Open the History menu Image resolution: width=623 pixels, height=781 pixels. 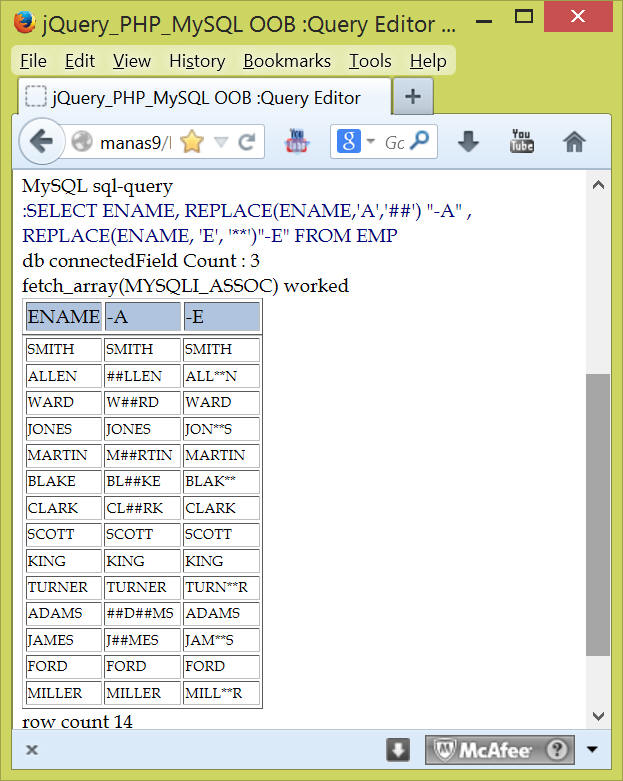pos(197,61)
